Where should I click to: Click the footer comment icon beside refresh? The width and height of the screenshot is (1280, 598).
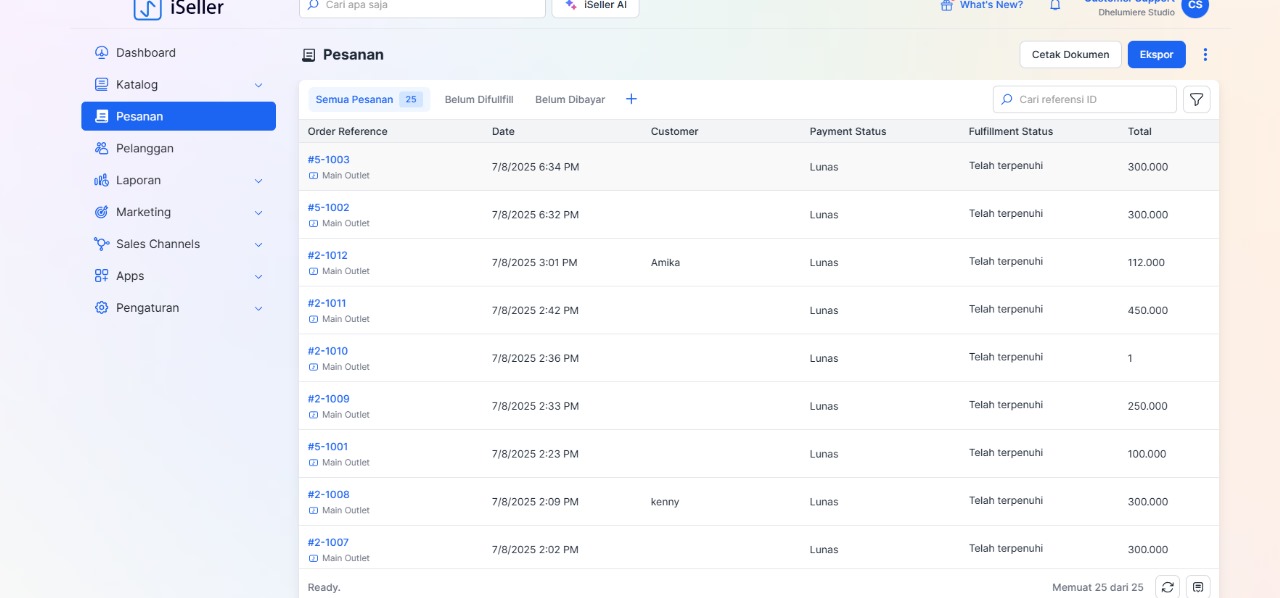point(1198,587)
